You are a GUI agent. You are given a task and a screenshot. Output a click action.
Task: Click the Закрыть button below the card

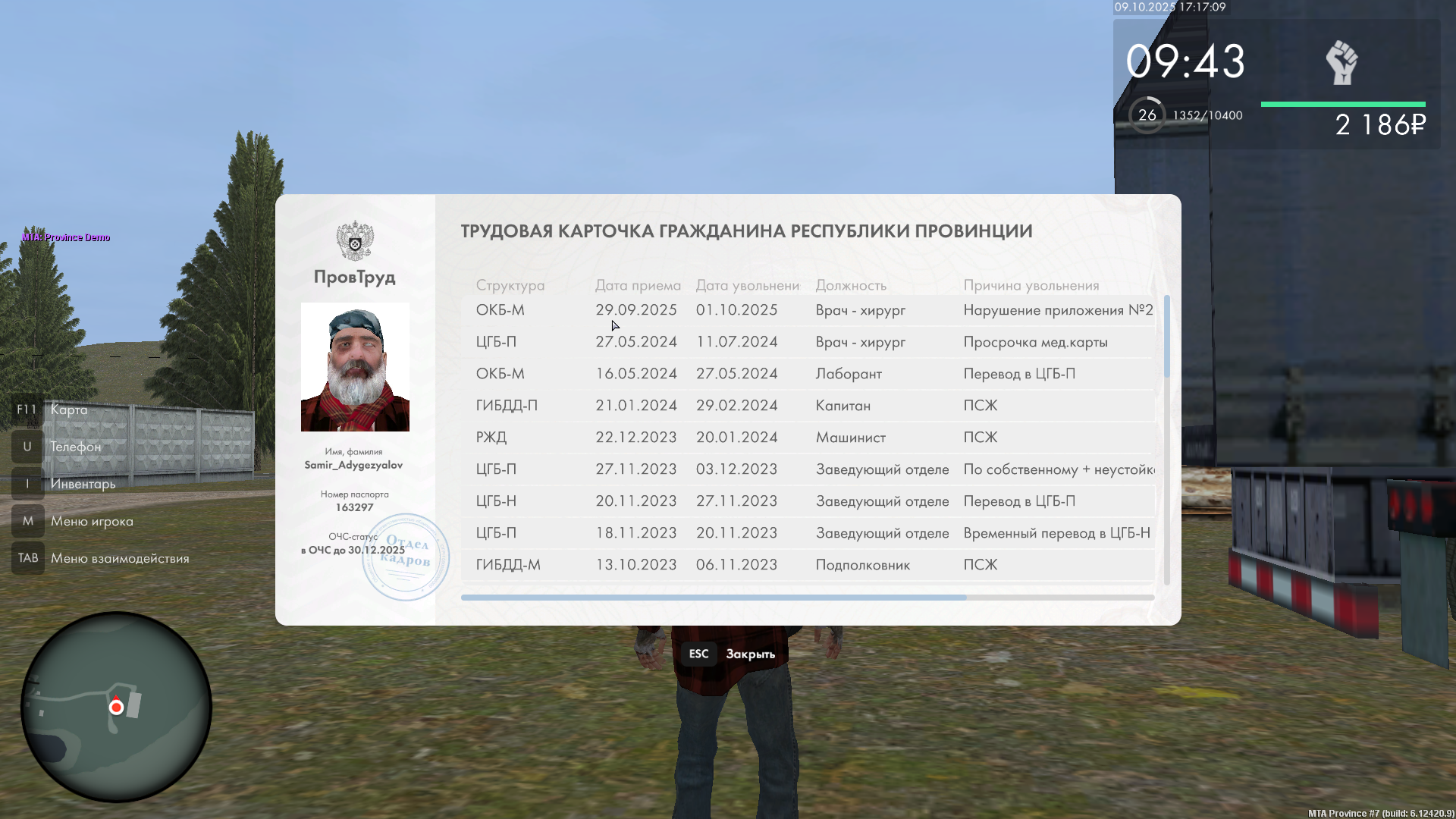click(750, 654)
